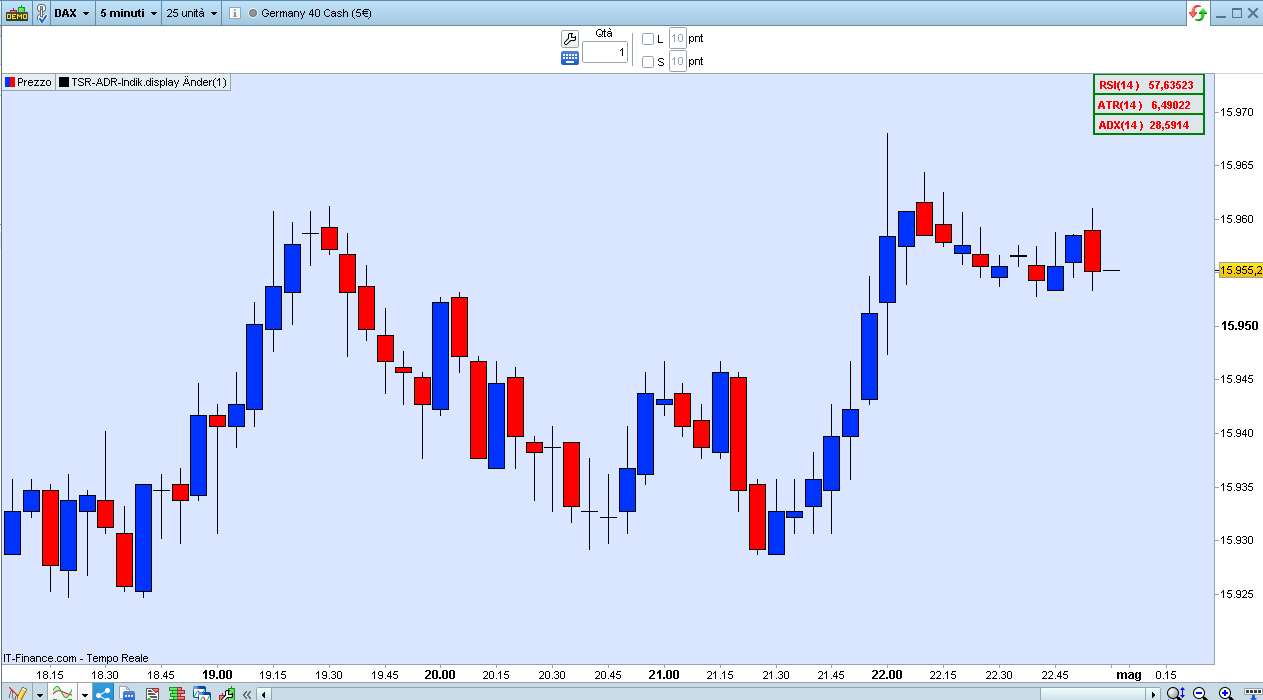This screenshot has width=1263, height=700.
Task: Select the Prezzo legend label
Action: click(x=34, y=83)
